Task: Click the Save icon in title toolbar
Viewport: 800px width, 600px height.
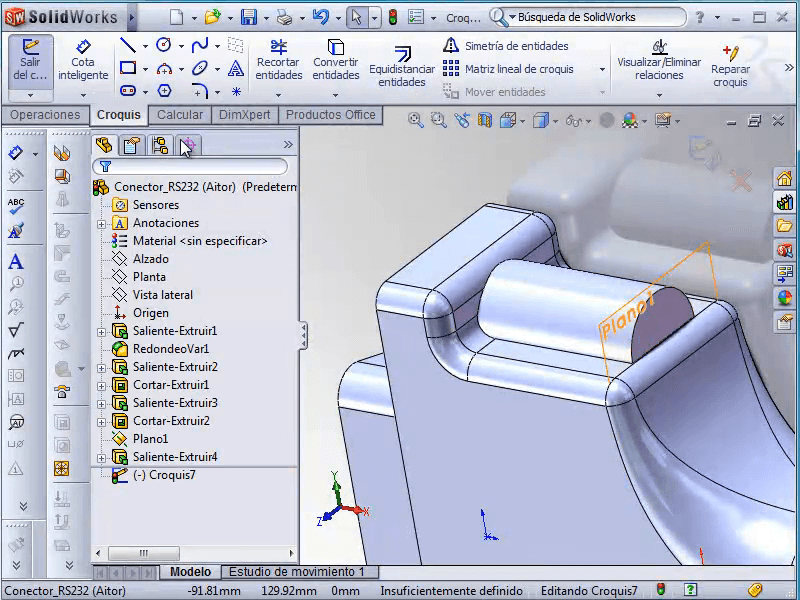Action: 248,17
